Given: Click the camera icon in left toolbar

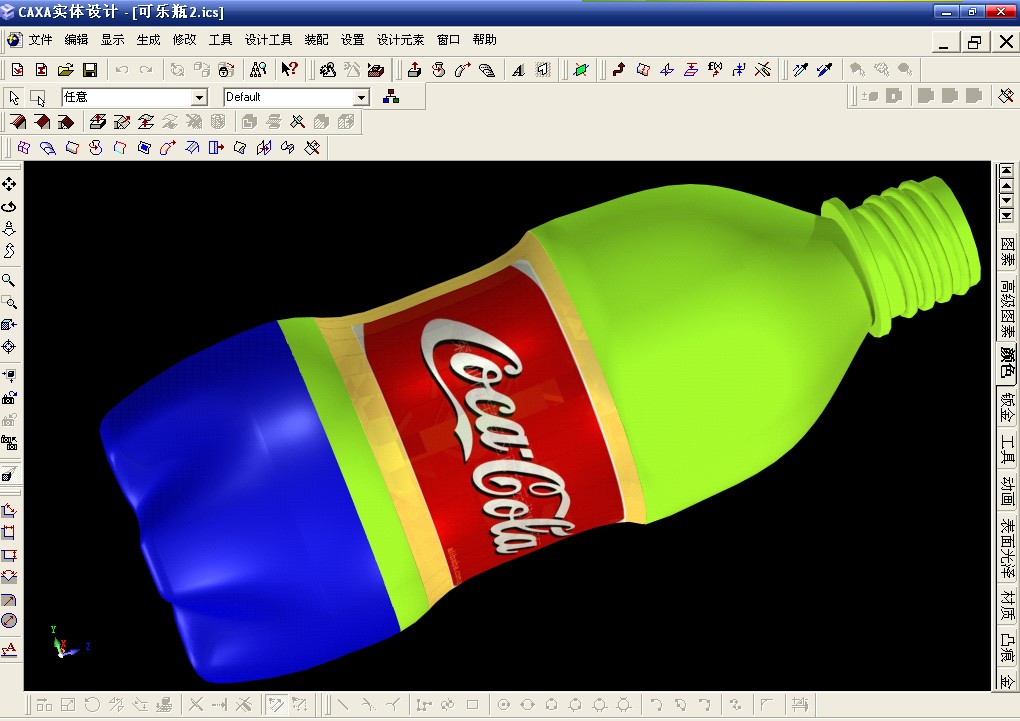Looking at the screenshot, I should (x=8, y=398).
